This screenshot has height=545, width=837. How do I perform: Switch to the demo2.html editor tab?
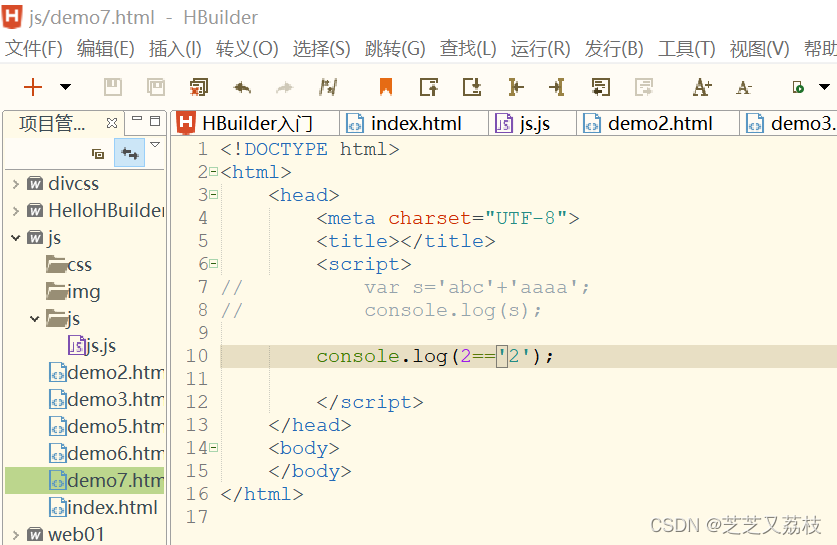658,123
